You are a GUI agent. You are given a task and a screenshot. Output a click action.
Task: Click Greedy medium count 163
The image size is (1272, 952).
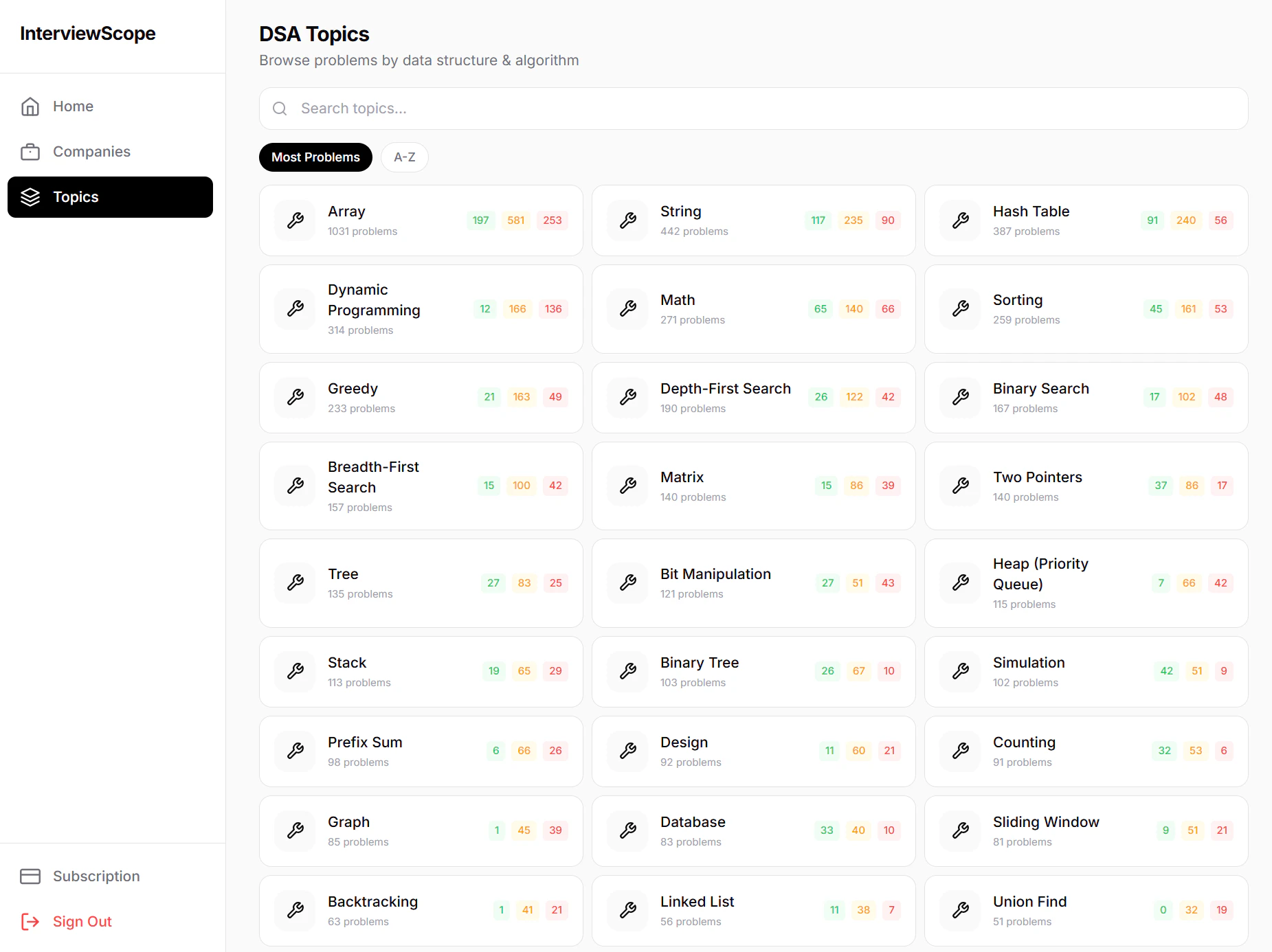click(522, 397)
